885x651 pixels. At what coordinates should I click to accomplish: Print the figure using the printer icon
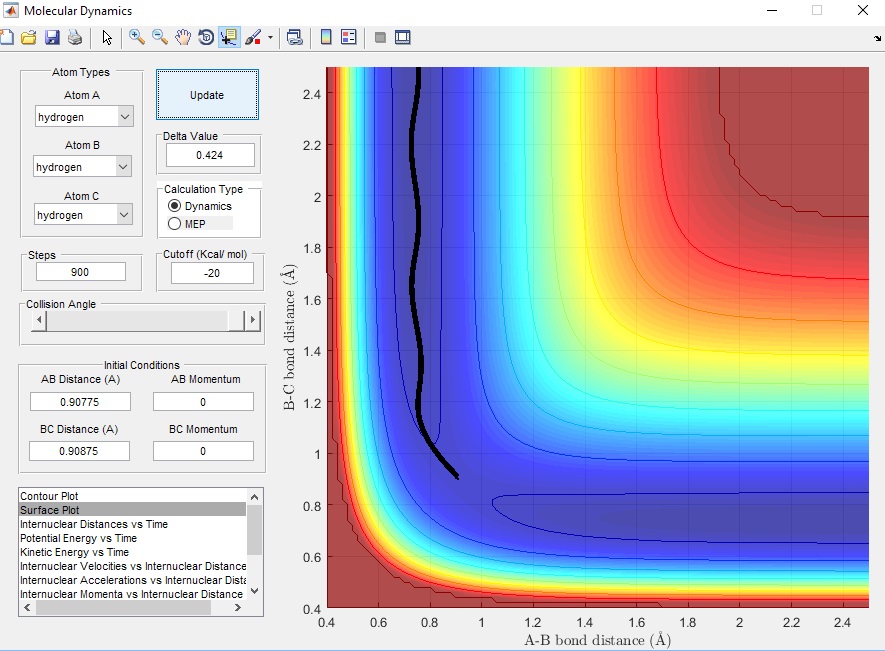click(x=75, y=38)
